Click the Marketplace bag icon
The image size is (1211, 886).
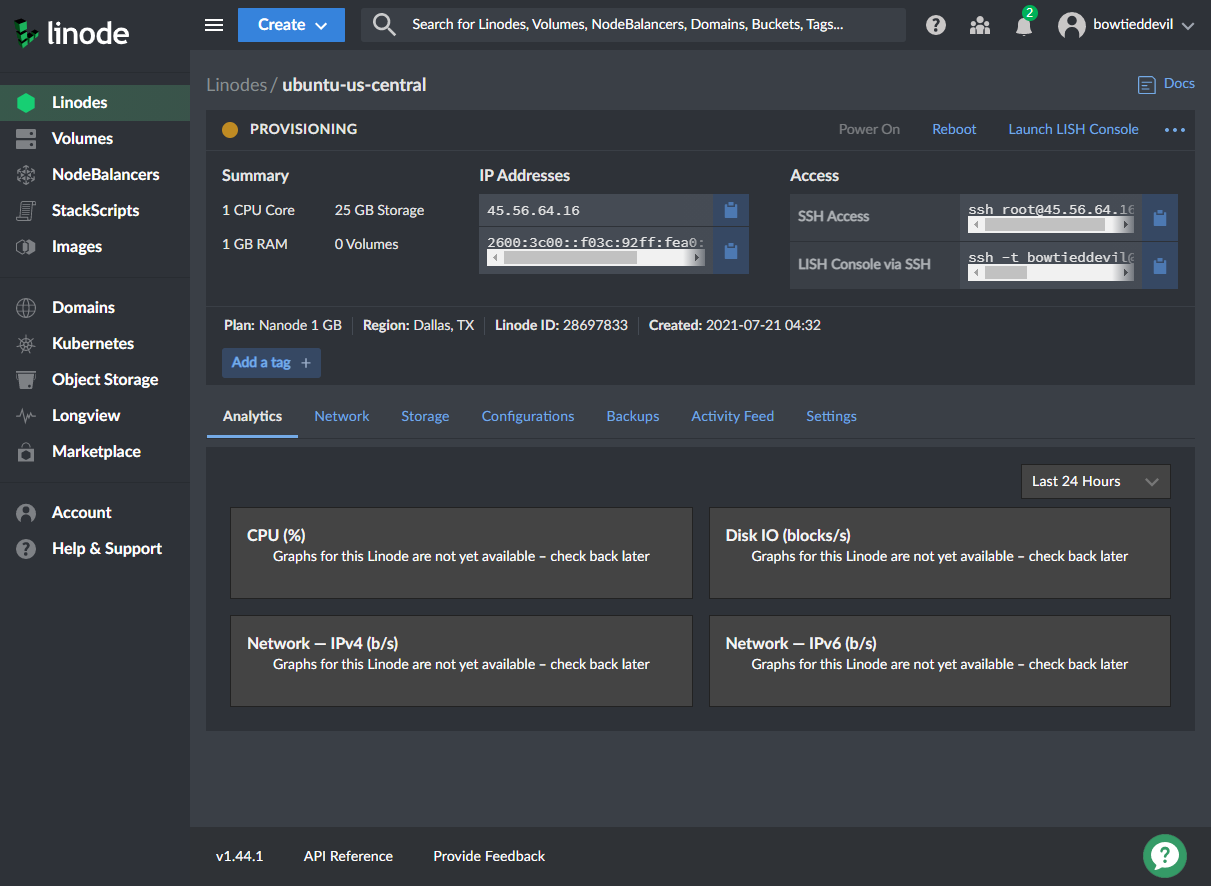26,451
